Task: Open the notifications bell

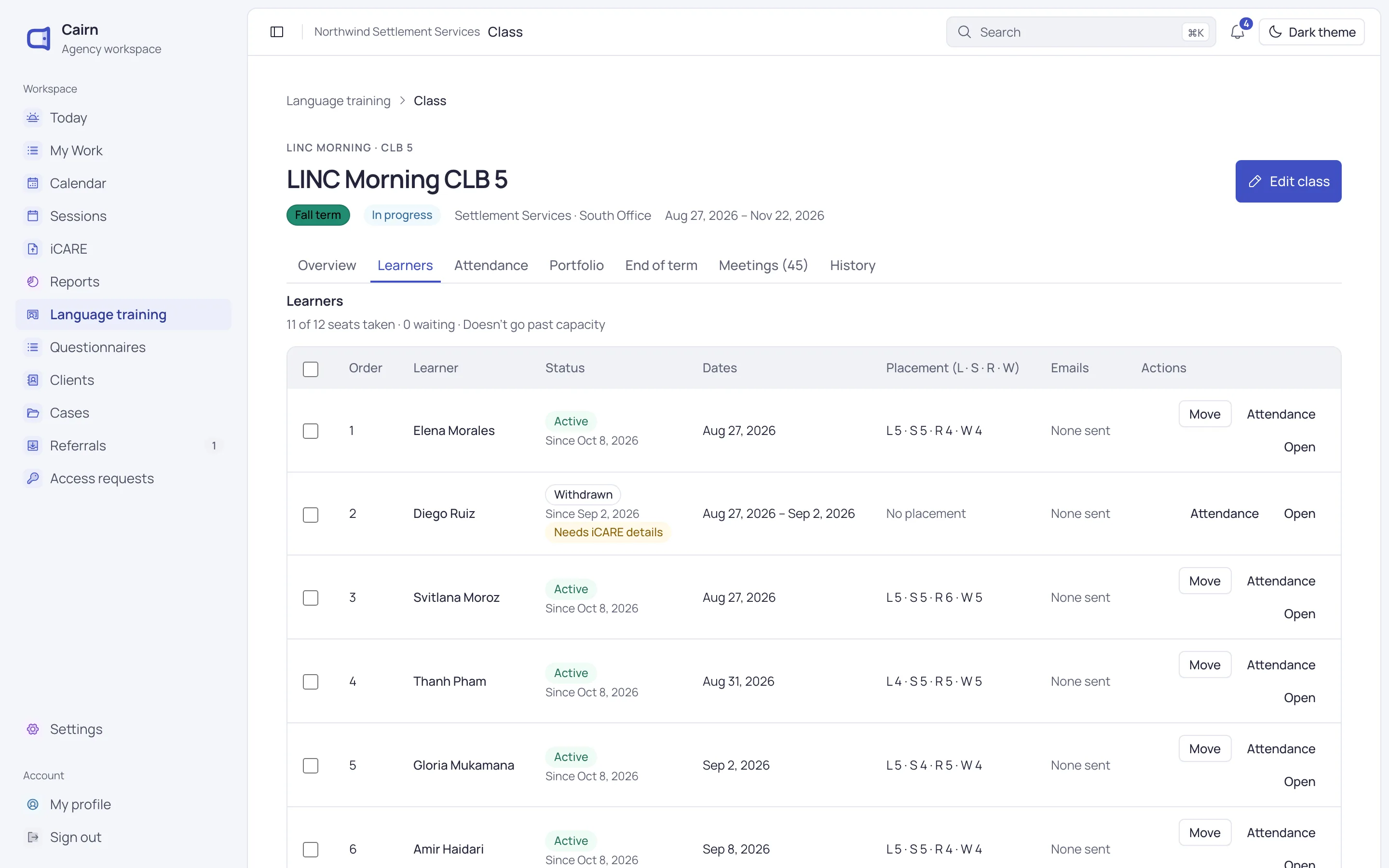Action: click(1238, 32)
